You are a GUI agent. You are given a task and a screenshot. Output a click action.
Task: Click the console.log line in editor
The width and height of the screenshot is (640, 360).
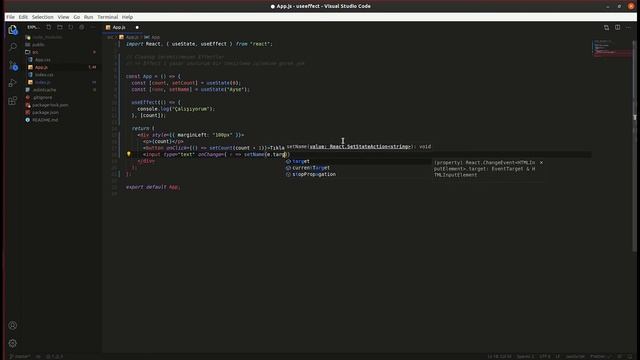pos(176,109)
